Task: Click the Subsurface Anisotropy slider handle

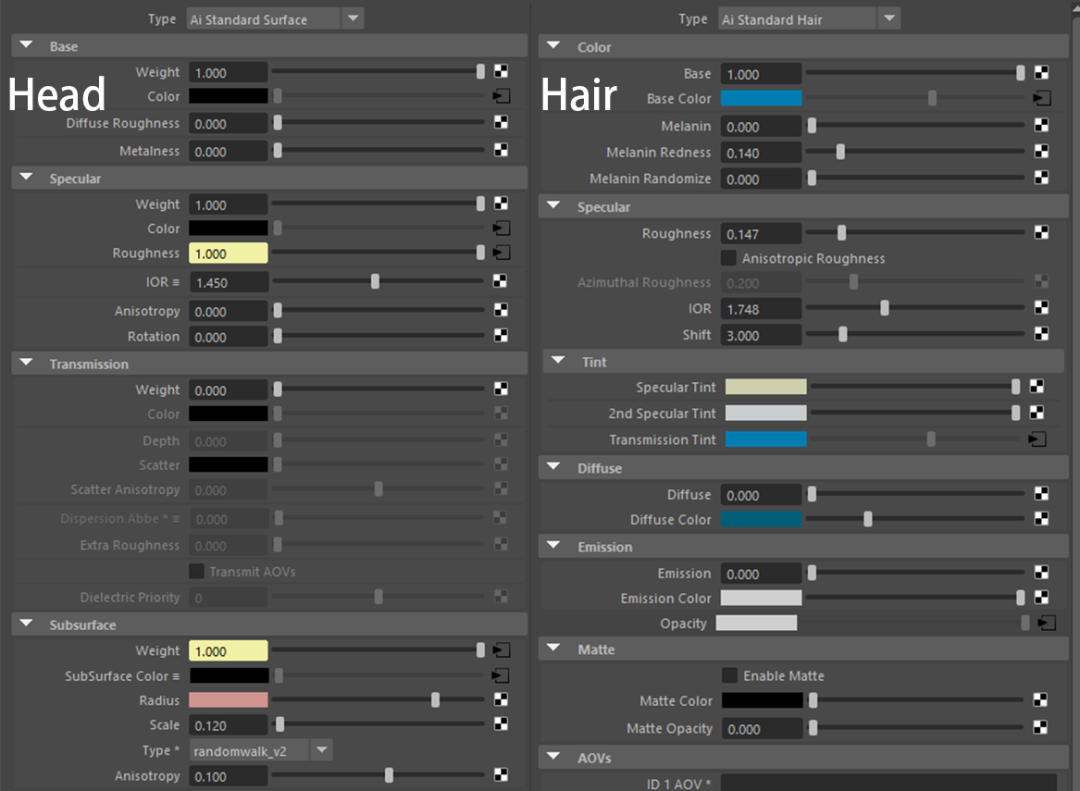Action: tap(389, 775)
